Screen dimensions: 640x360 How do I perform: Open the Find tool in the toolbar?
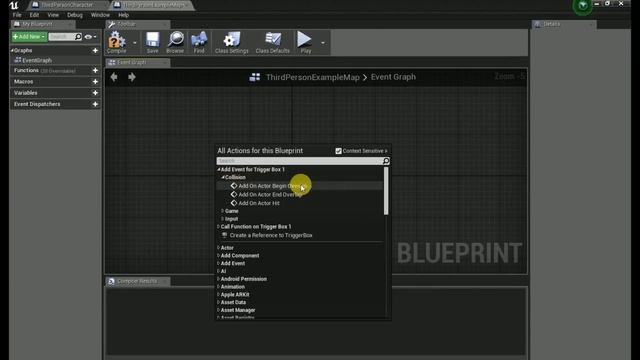pyautogui.click(x=199, y=42)
